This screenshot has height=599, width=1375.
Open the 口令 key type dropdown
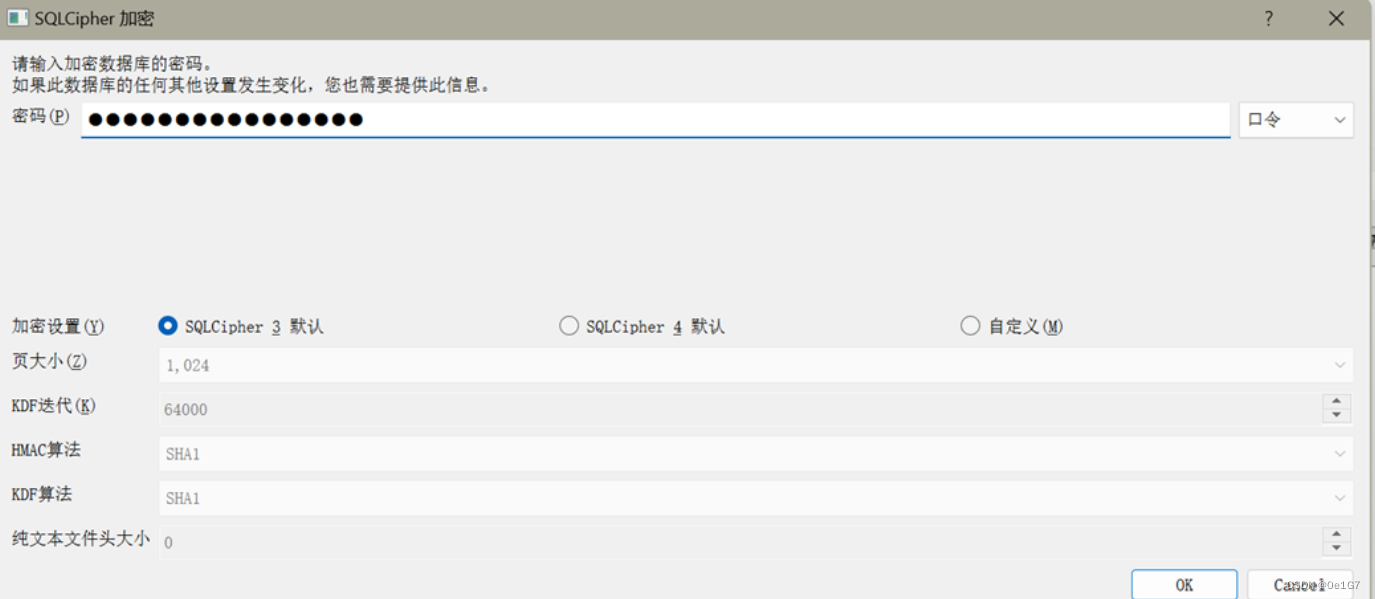click(1296, 120)
